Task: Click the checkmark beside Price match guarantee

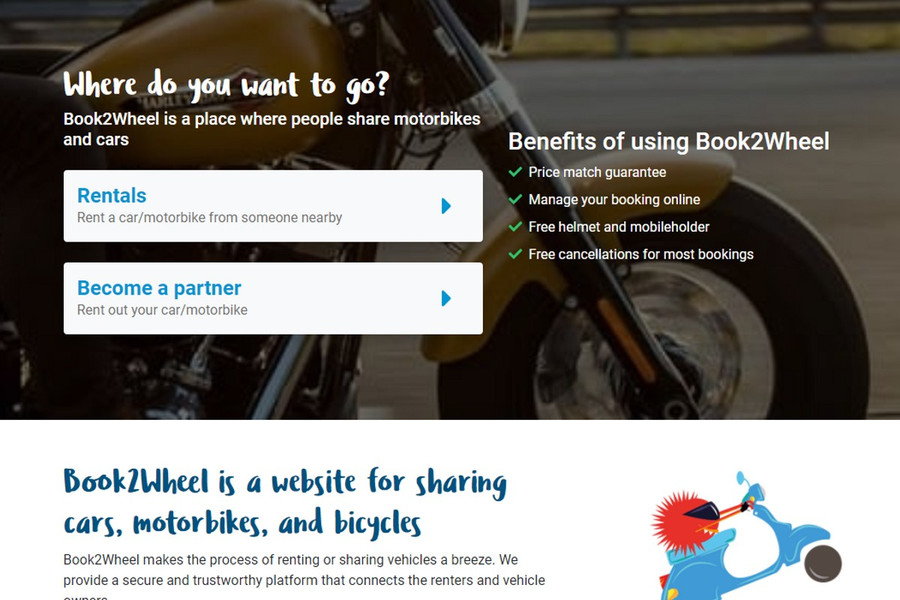Action: (x=515, y=172)
